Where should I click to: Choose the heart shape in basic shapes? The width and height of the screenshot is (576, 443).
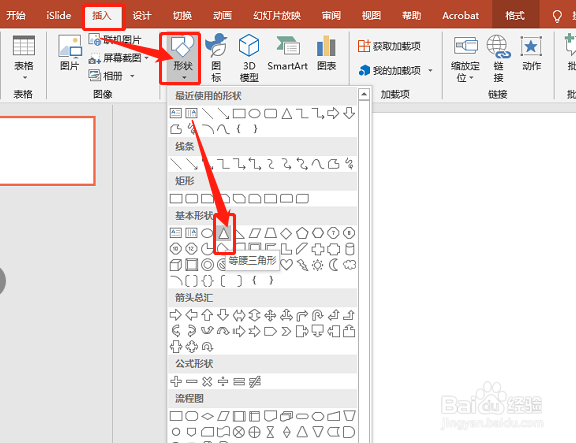click(x=287, y=265)
